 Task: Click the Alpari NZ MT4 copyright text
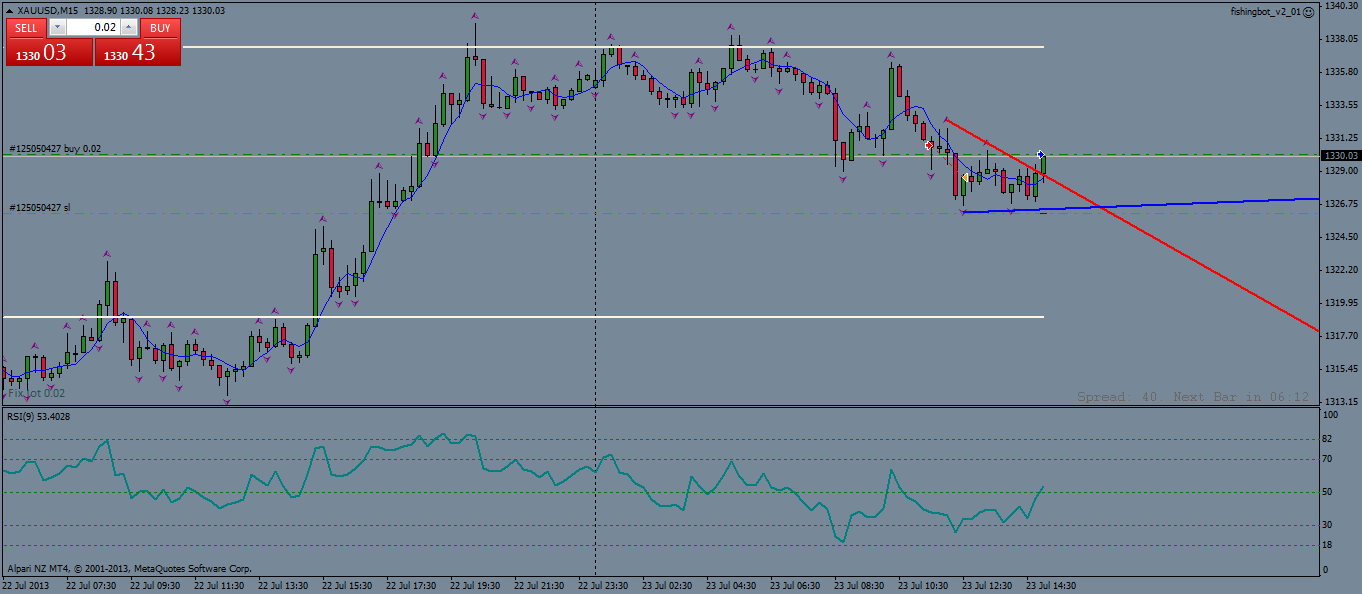click(128, 568)
